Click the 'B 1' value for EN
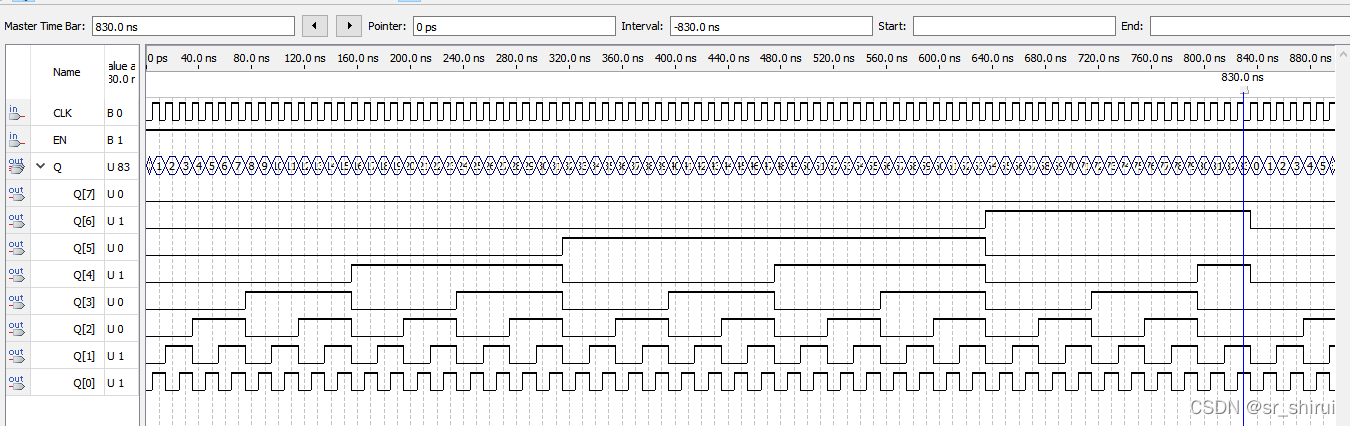Viewport: 1350px width, 426px height. coord(115,140)
